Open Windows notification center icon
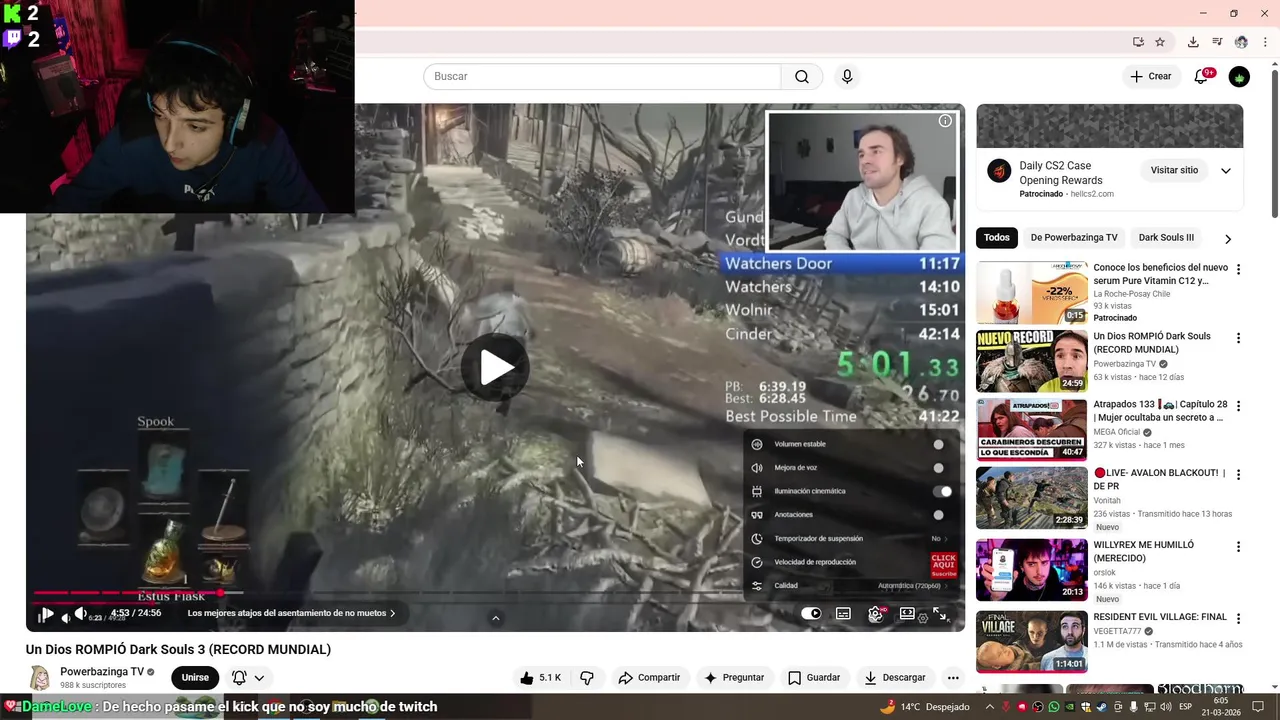This screenshot has height=720, width=1280. pos(1259,707)
